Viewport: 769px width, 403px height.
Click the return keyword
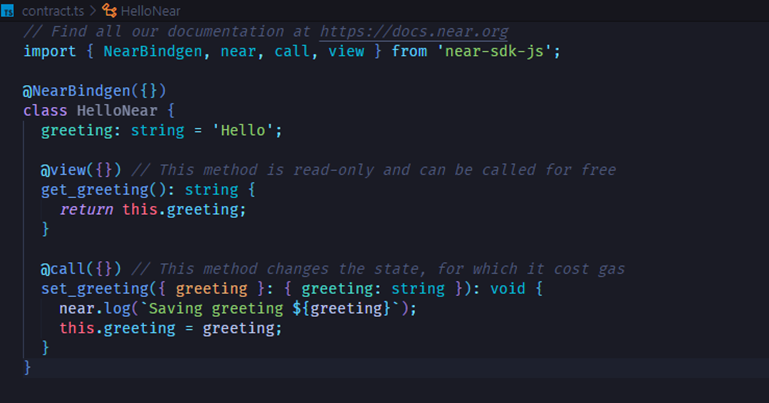click(86, 210)
